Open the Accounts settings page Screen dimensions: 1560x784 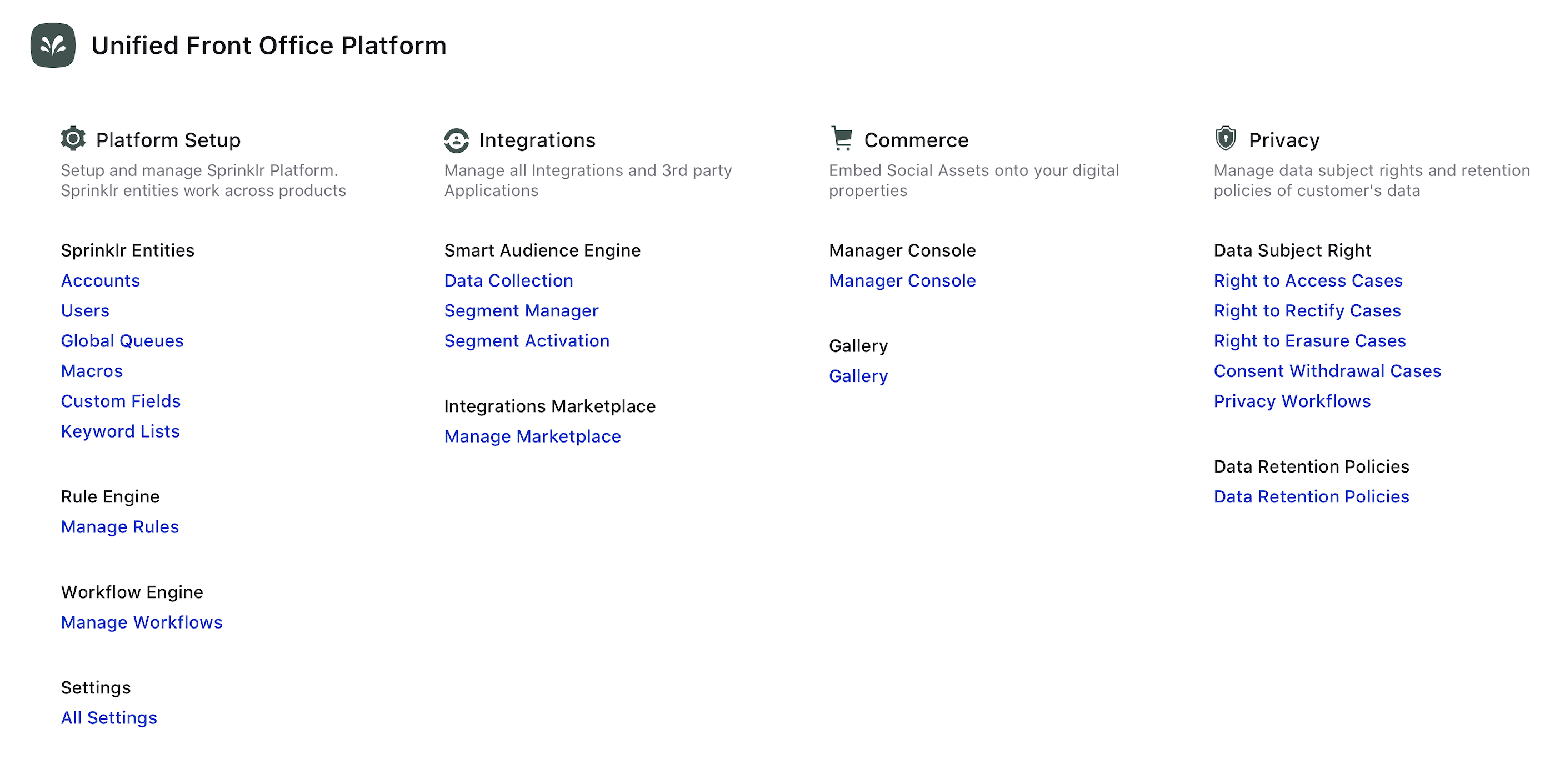pos(100,280)
